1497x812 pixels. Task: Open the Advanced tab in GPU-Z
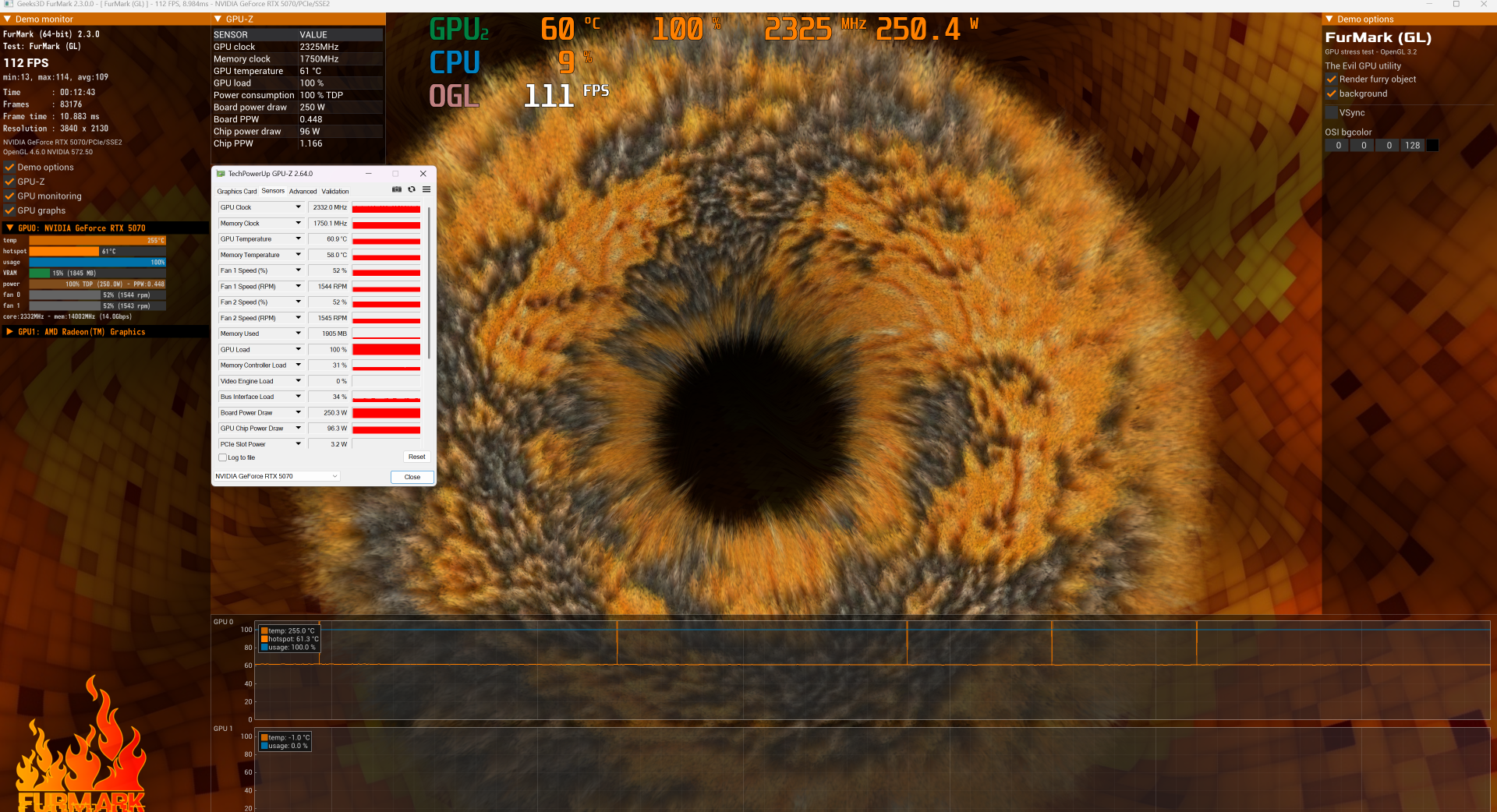[x=303, y=191]
